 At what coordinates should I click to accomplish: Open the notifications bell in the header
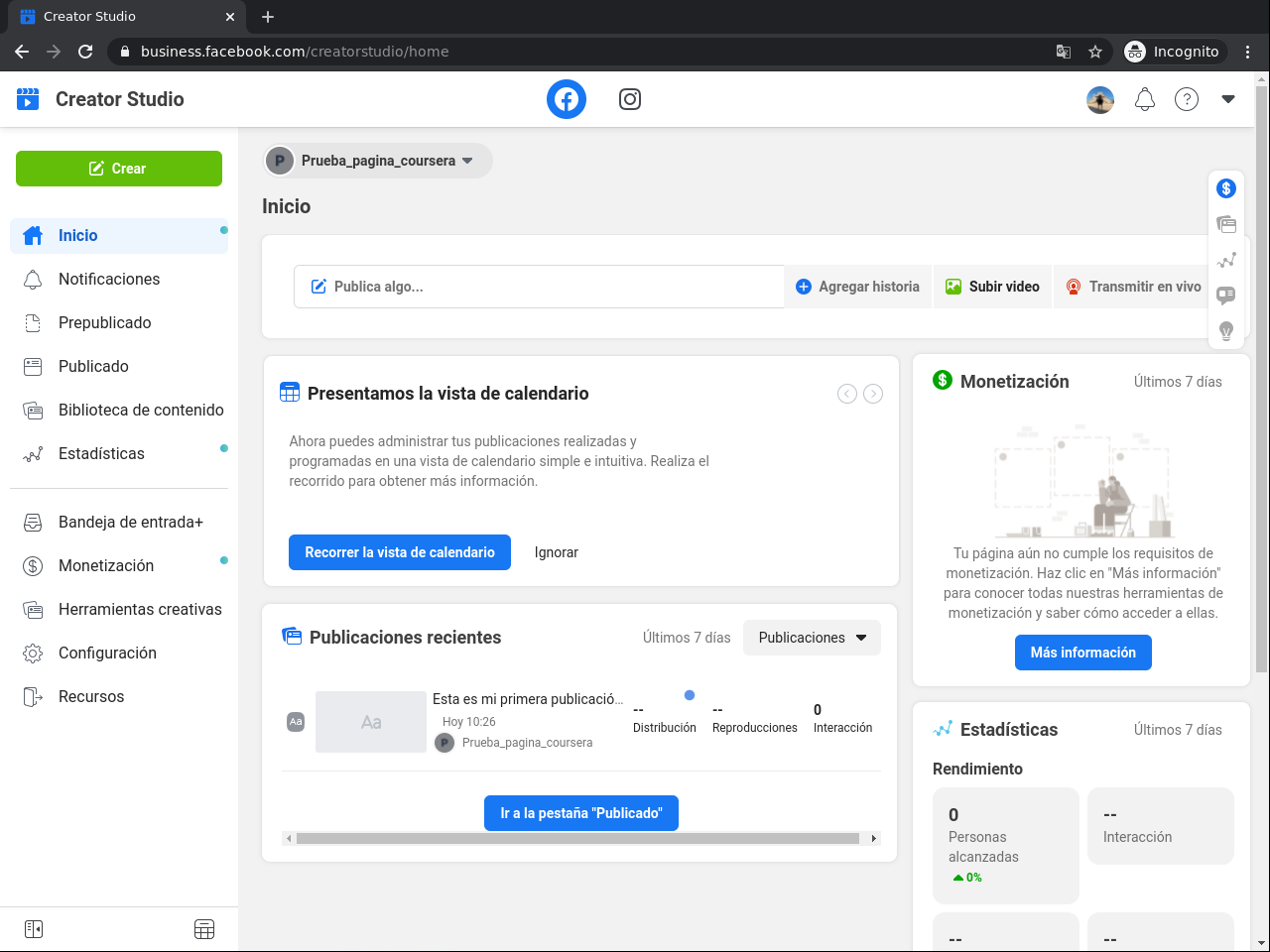1145,99
